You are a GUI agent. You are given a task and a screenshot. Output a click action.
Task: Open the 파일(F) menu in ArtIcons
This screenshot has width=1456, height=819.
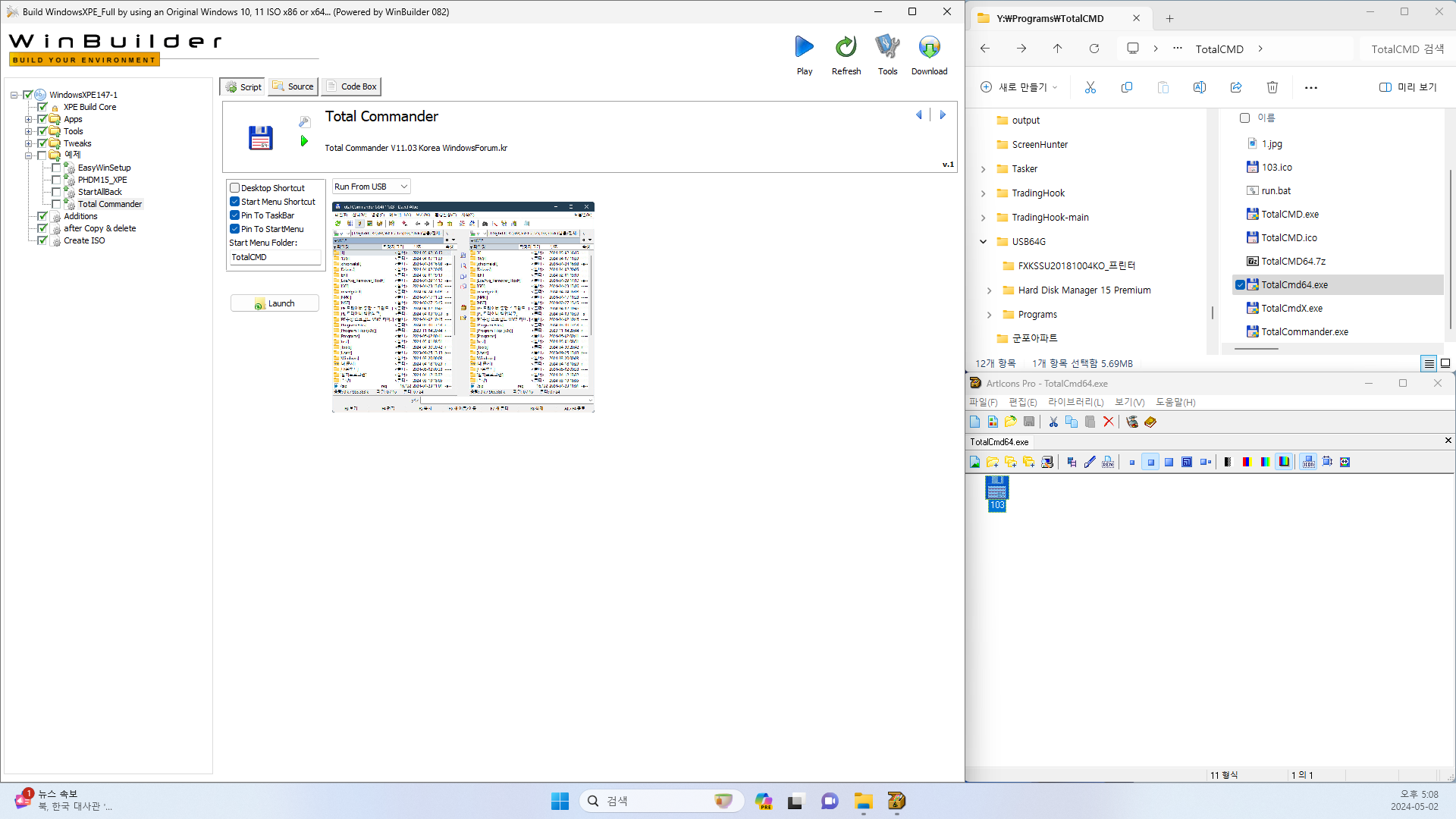pyautogui.click(x=984, y=402)
